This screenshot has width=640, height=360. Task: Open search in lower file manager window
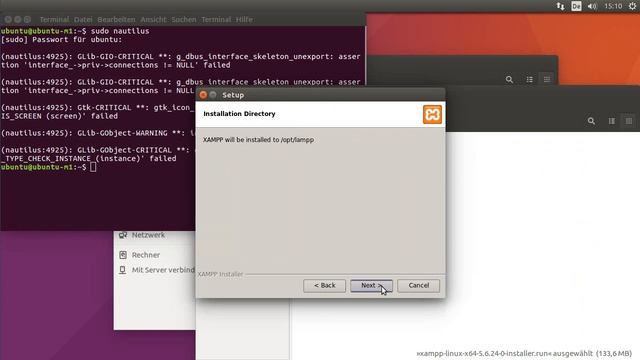pyautogui.click(x=591, y=121)
